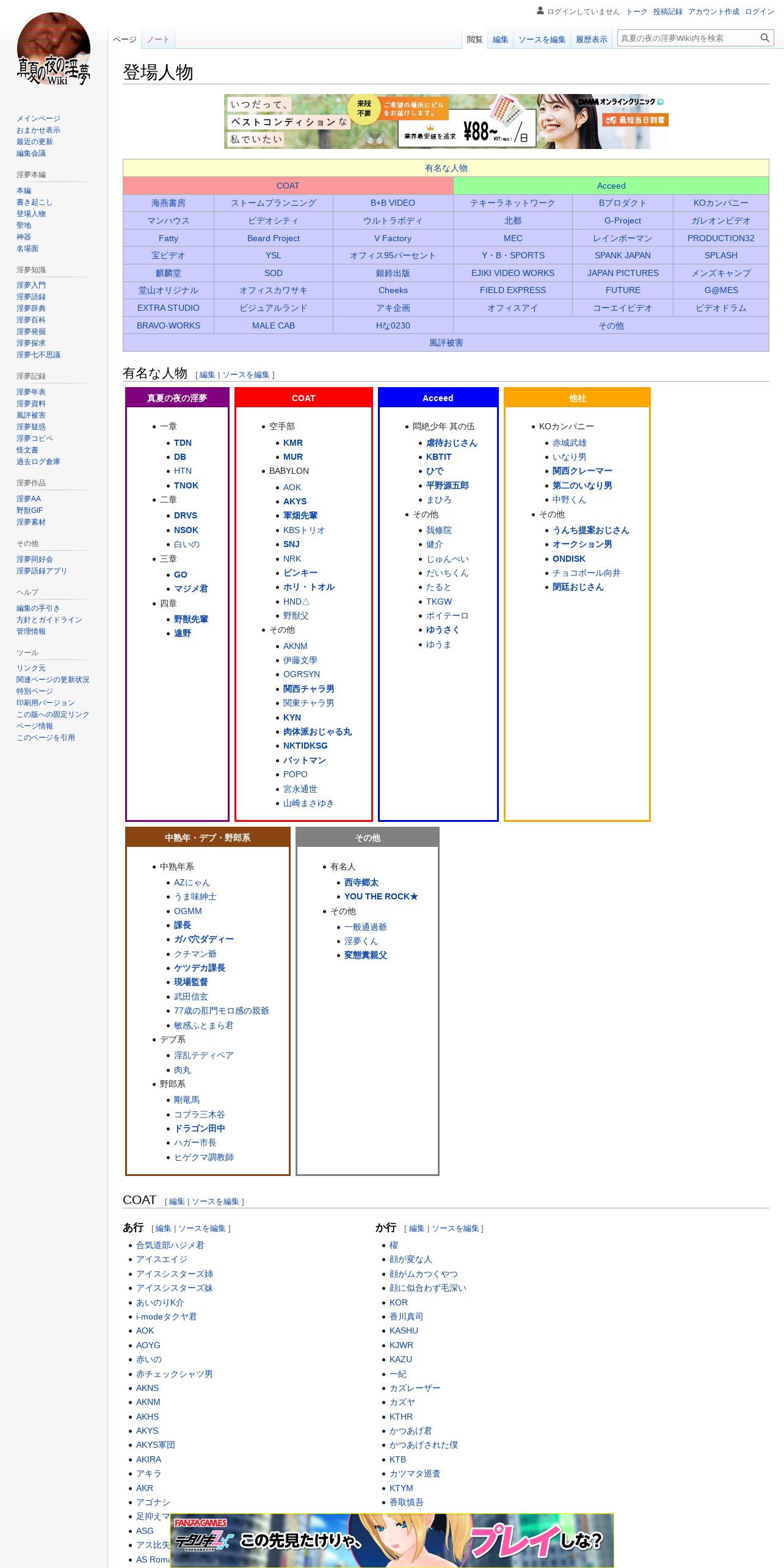Viewport: 784px width, 1568px height.
Task: Click ガバ穴ダディー link
Action: [204, 939]
